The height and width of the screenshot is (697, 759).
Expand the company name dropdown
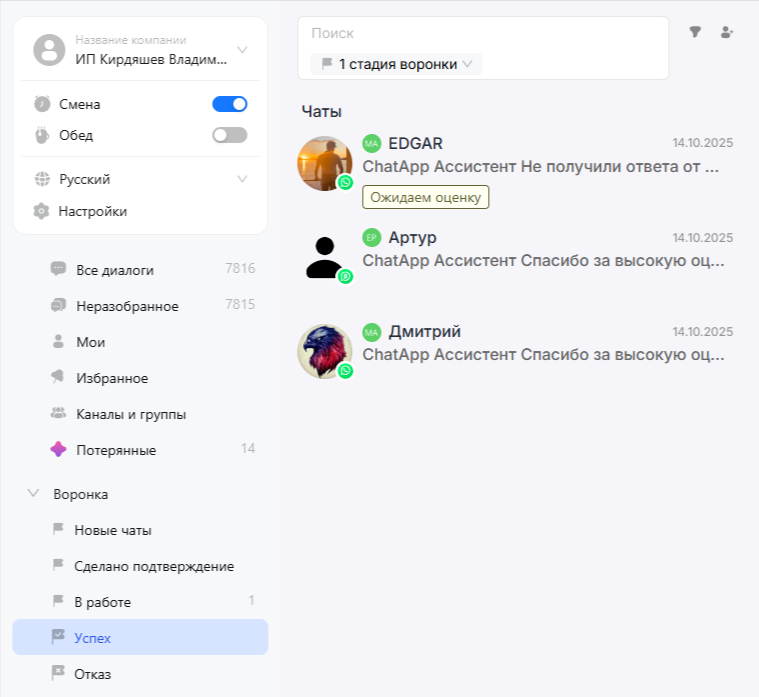[x=242, y=50]
